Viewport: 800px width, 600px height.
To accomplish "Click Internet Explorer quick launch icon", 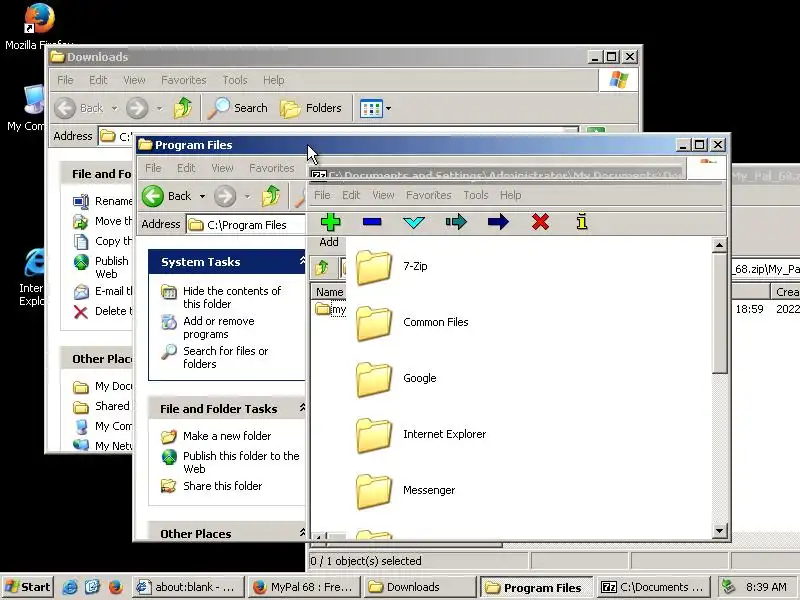I will coord(70,587).
